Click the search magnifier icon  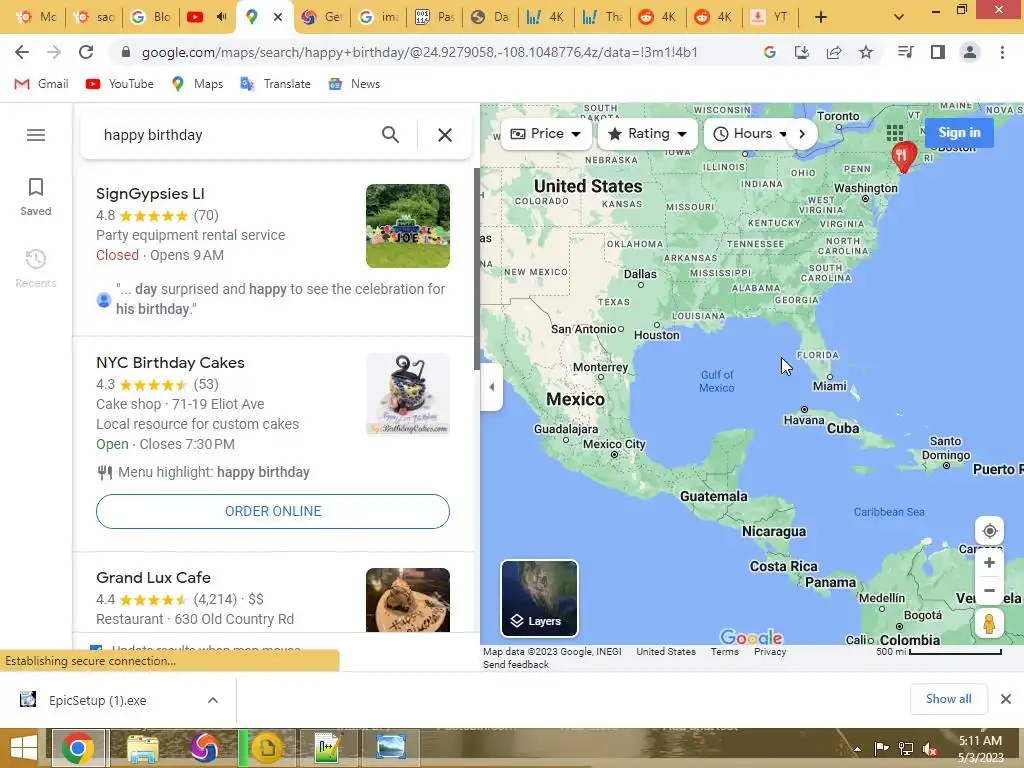pyautogui.click(x=390, y=135)
